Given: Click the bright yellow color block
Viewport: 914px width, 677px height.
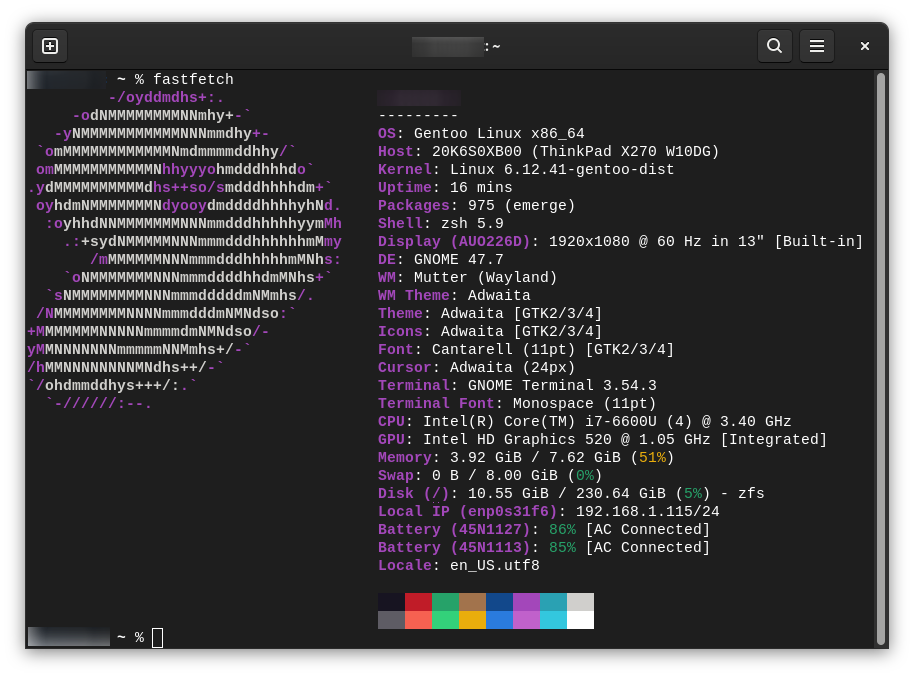Looking at the screenshot, I should click(472, 620).
